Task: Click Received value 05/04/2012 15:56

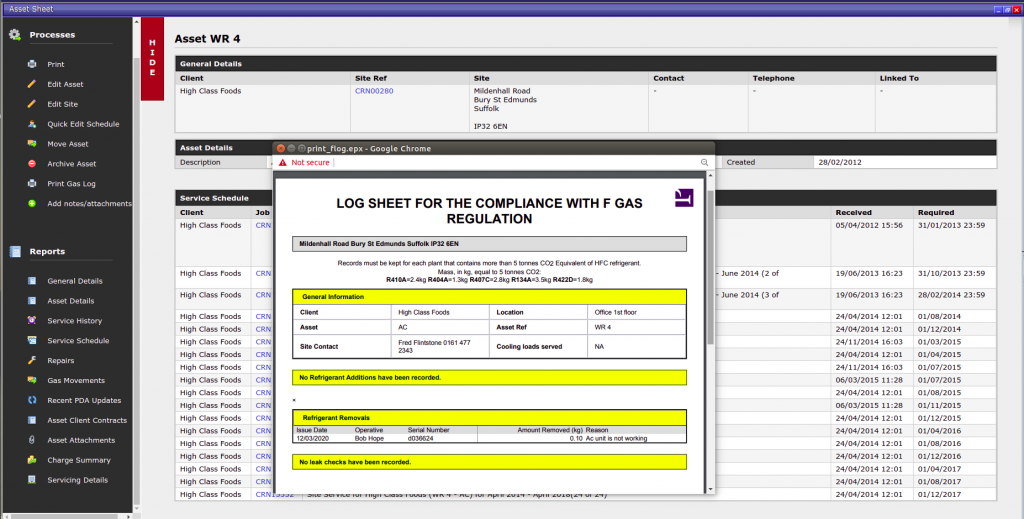Action: tap(869, 225)
